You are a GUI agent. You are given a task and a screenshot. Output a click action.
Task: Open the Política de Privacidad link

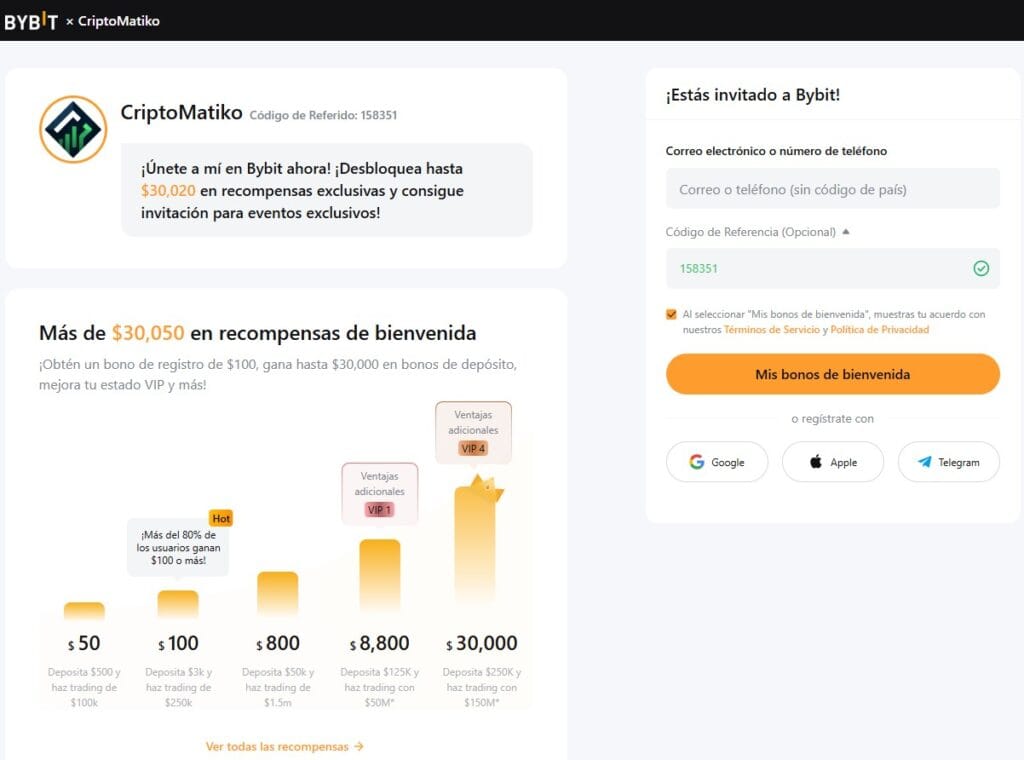(879, 330)
